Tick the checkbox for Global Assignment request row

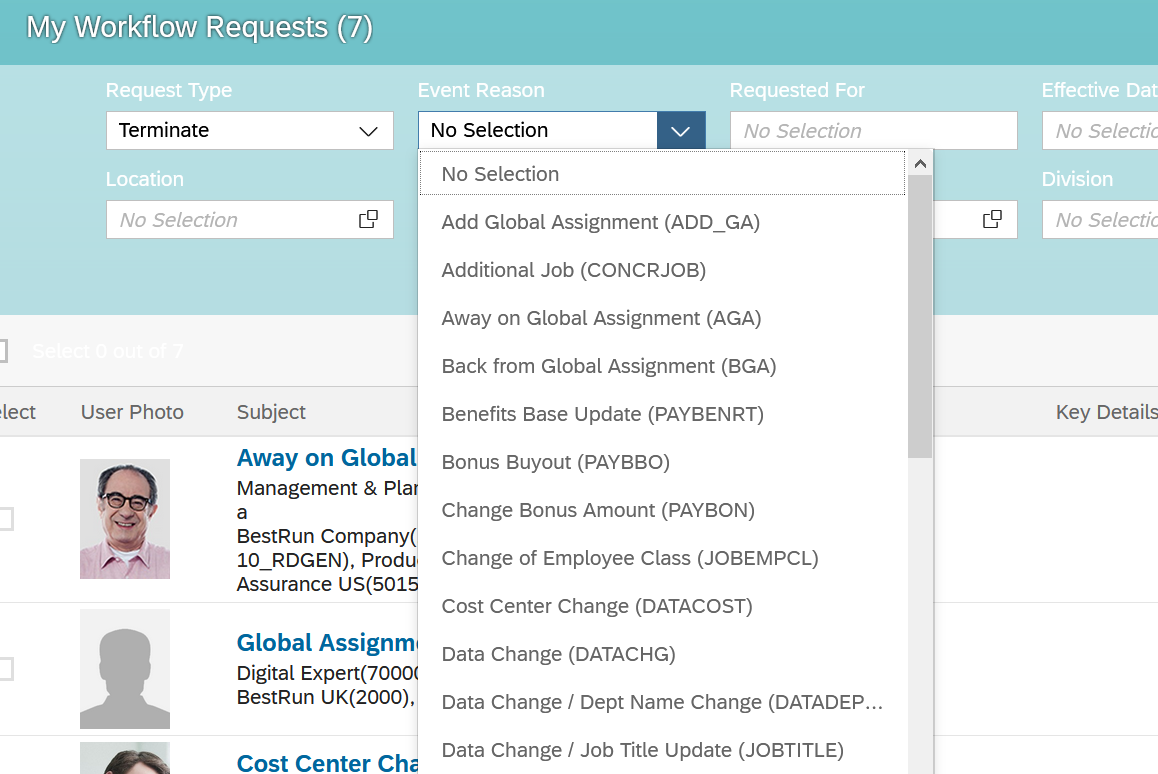click(x=6, y=668)
